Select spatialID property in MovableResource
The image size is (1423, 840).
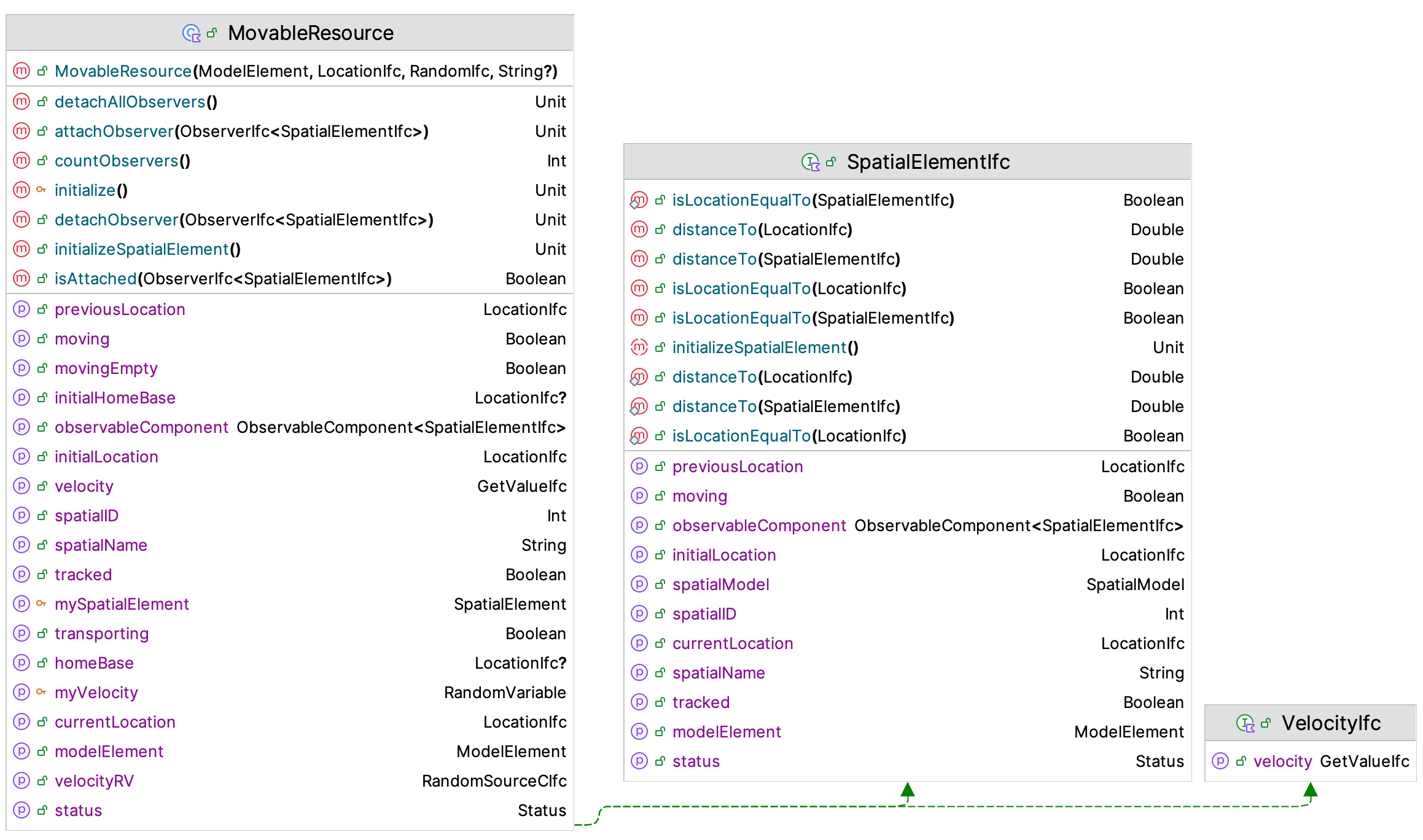click(x=290, y=515)
